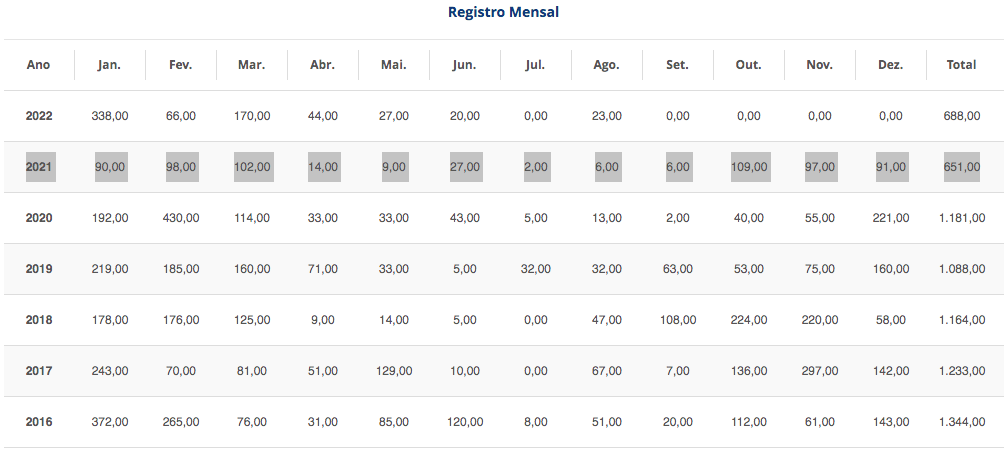Click the 2022 January value 338,00
1008x457 pixels.
click(x=110, y=116)
